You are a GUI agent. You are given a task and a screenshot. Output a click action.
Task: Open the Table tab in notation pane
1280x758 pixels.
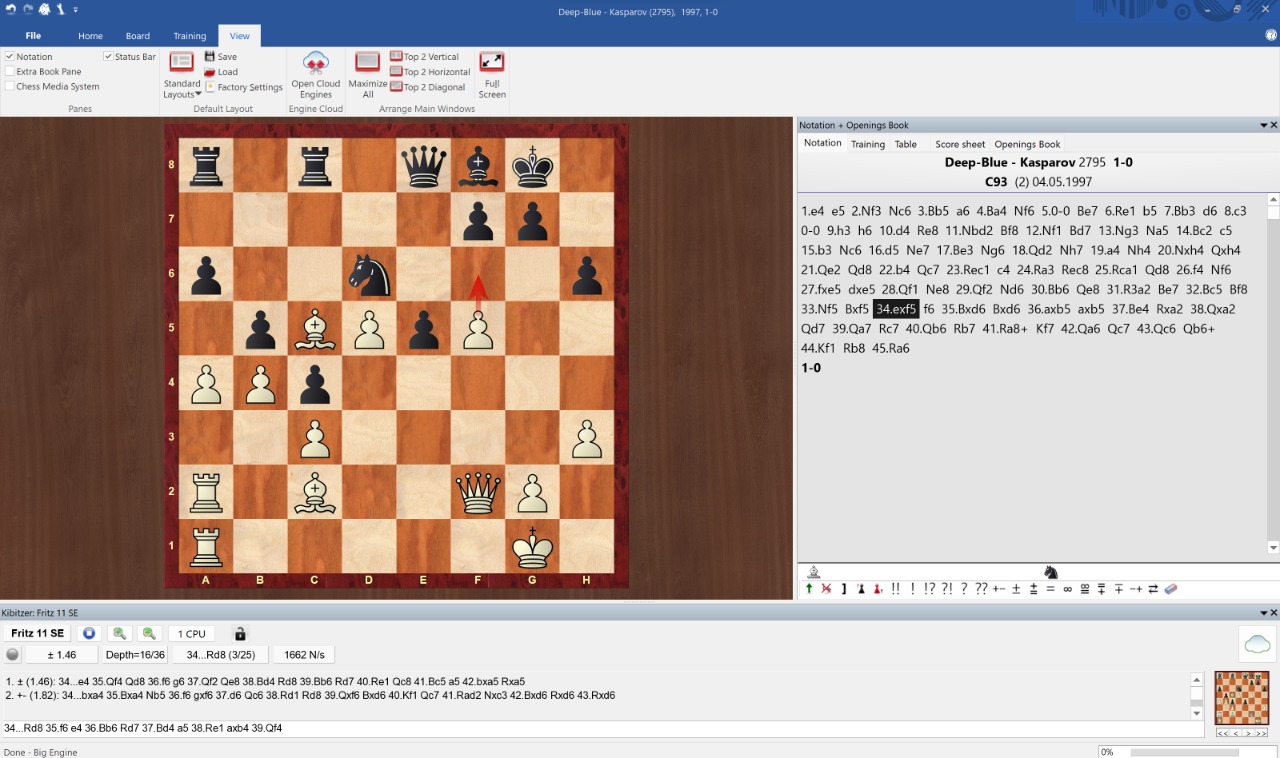pos(906,144)
